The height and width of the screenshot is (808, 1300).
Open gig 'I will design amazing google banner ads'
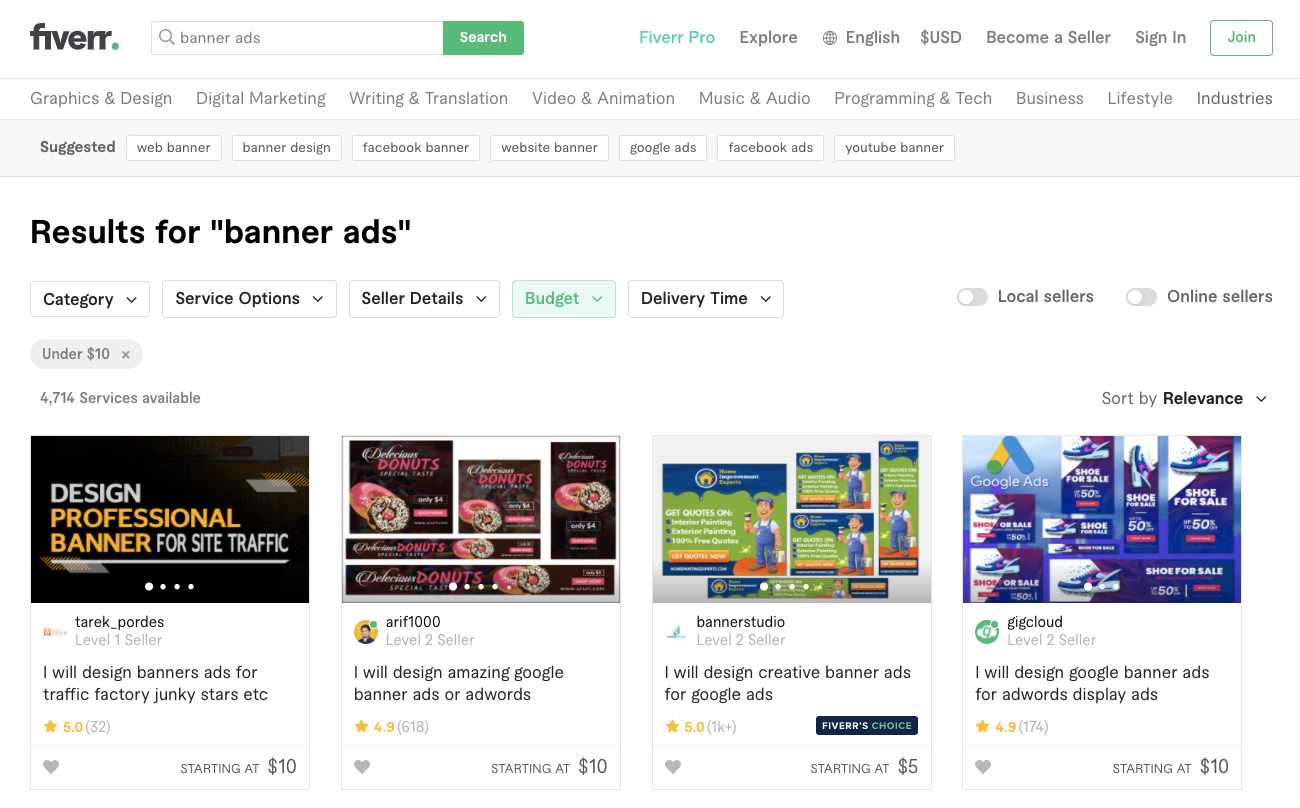click(459, 683)
